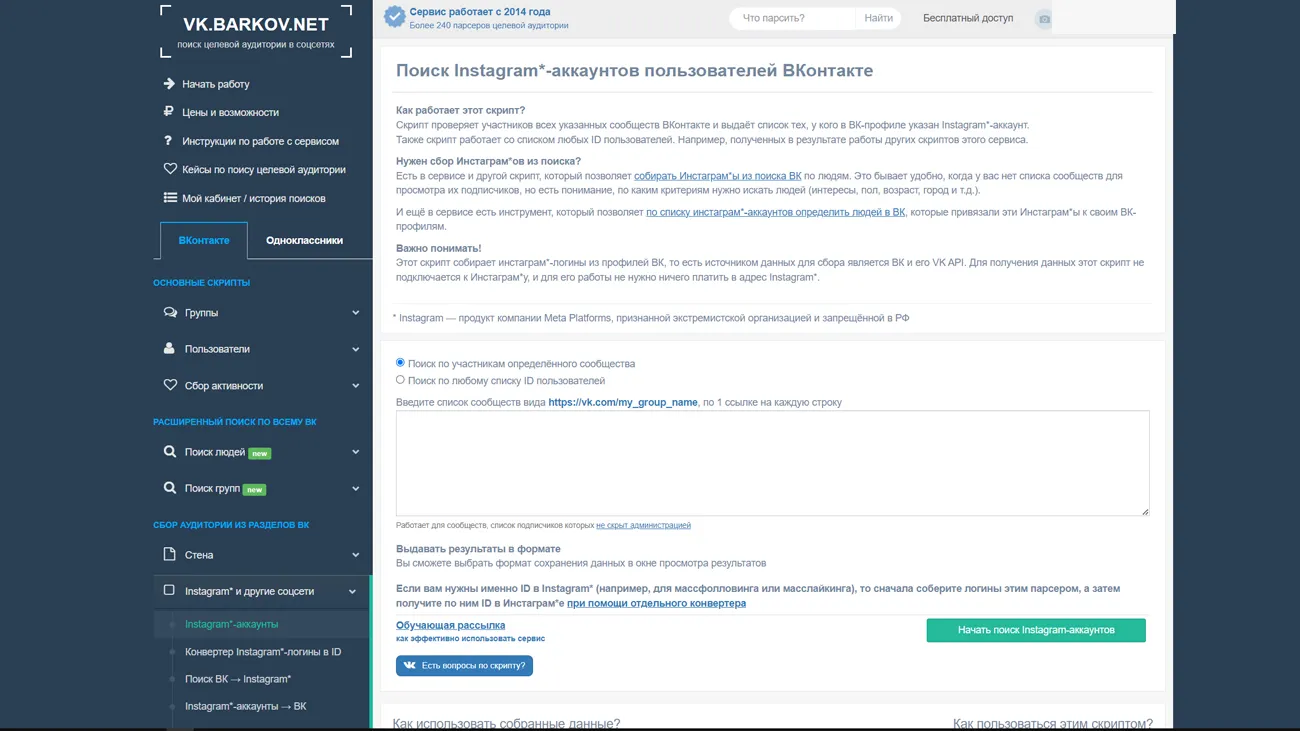Expand the Сбор активности chevron
This screenshot has height=731, width=1300.
pyautogui.click(x=355, y=386)
